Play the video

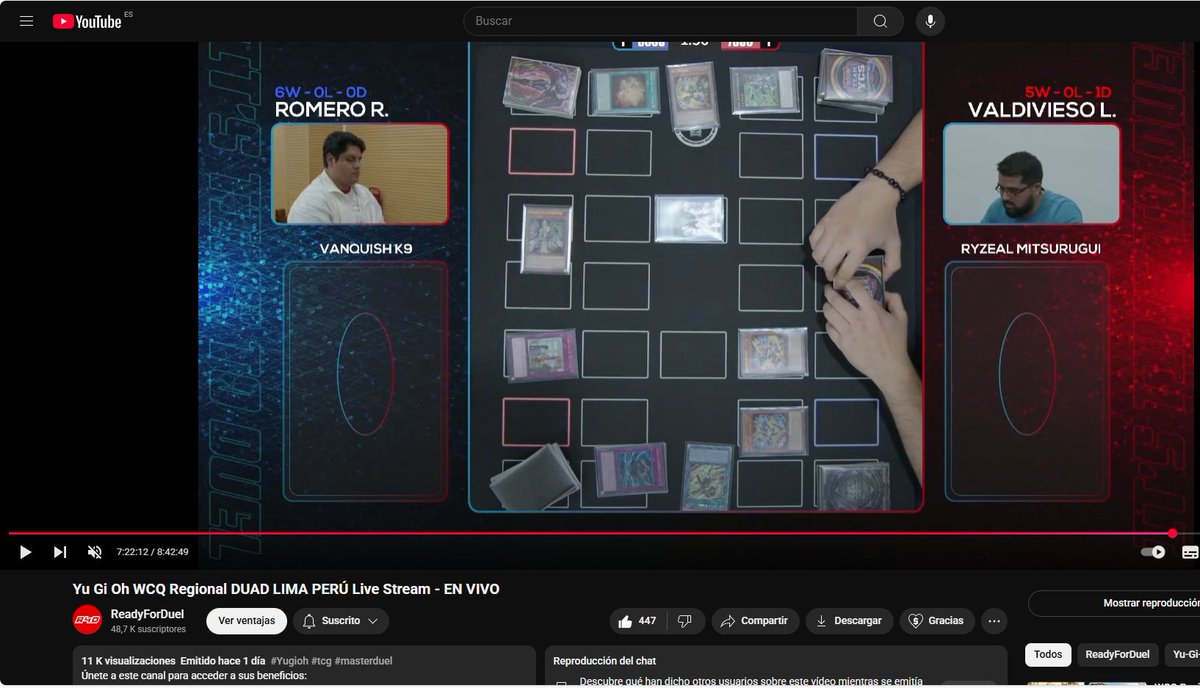[x=25, y=552]
